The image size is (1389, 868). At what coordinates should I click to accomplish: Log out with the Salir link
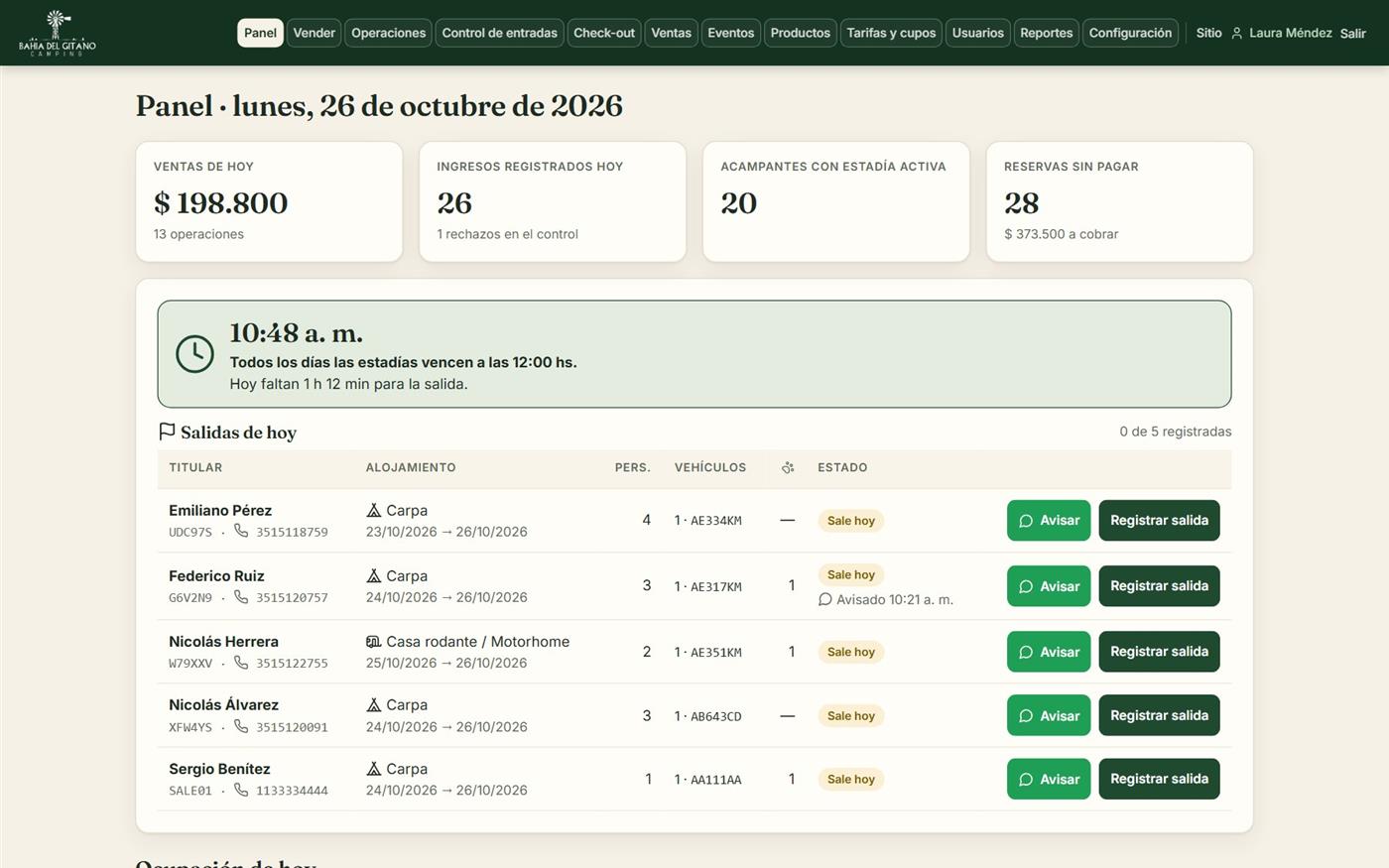1352,34
